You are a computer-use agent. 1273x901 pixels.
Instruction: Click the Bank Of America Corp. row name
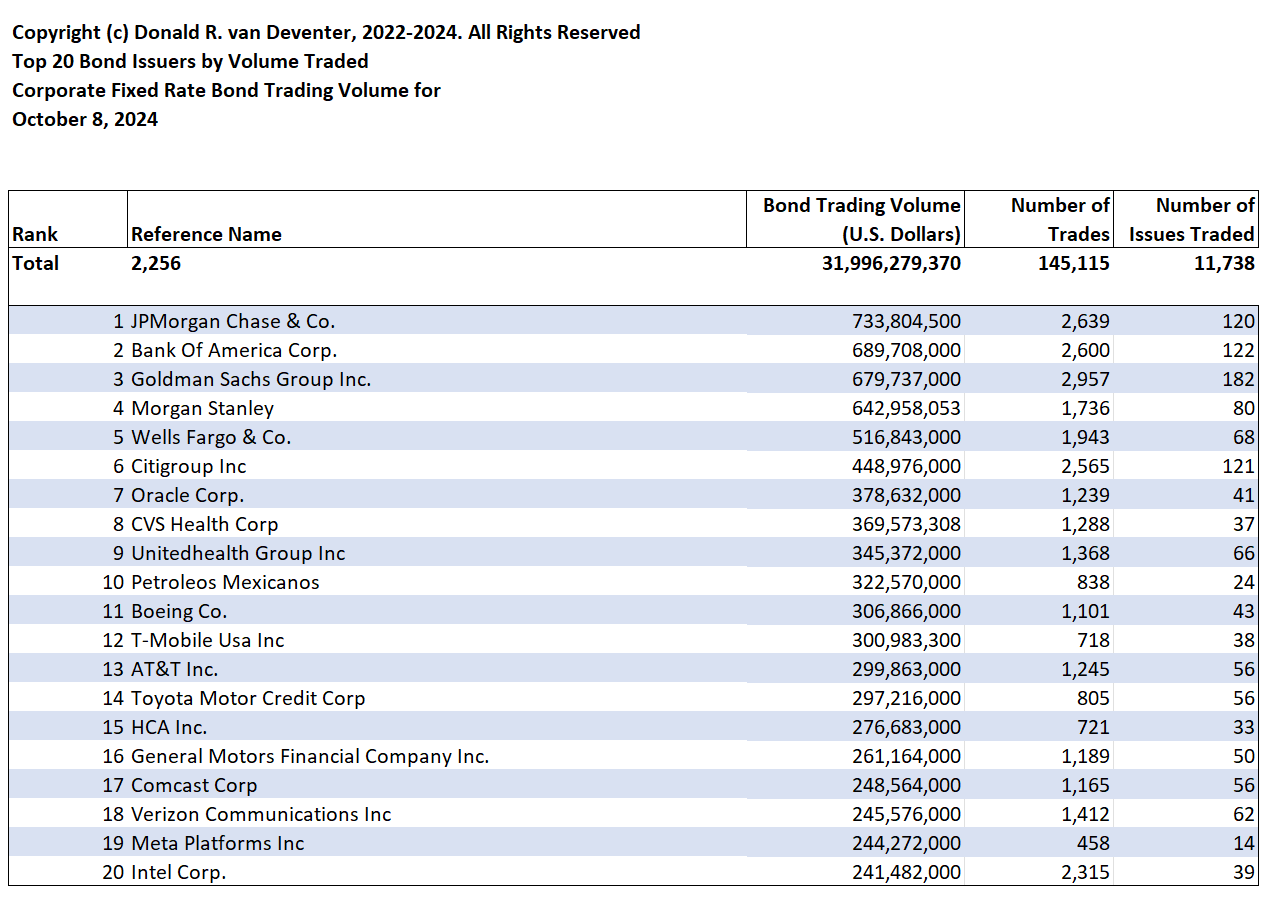tap(234, 350)
